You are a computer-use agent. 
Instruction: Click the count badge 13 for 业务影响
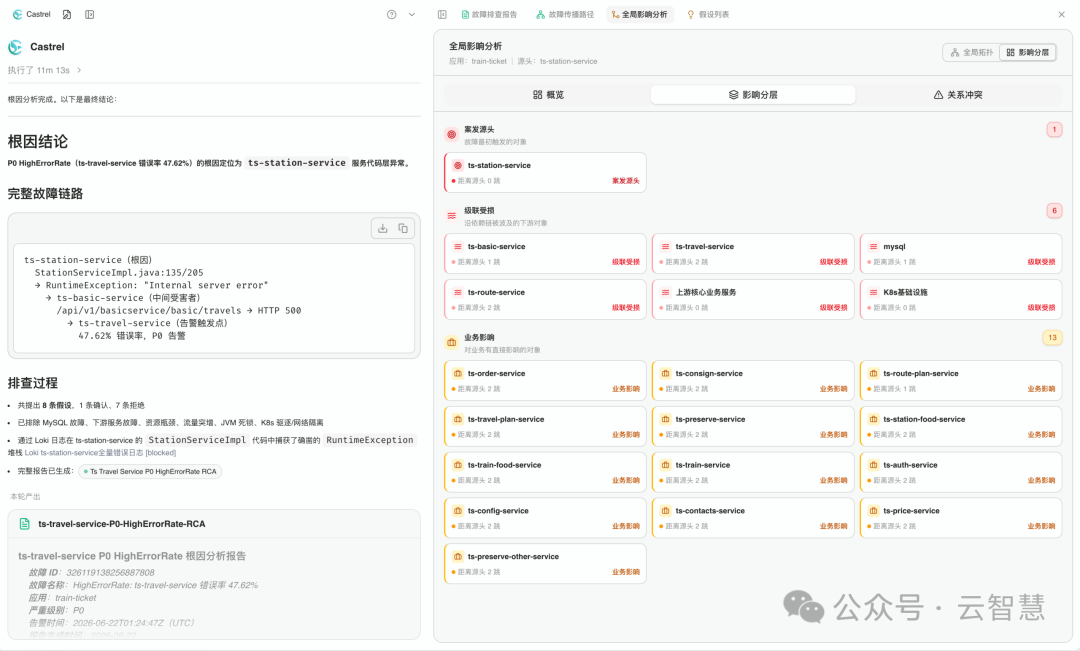1052,338
